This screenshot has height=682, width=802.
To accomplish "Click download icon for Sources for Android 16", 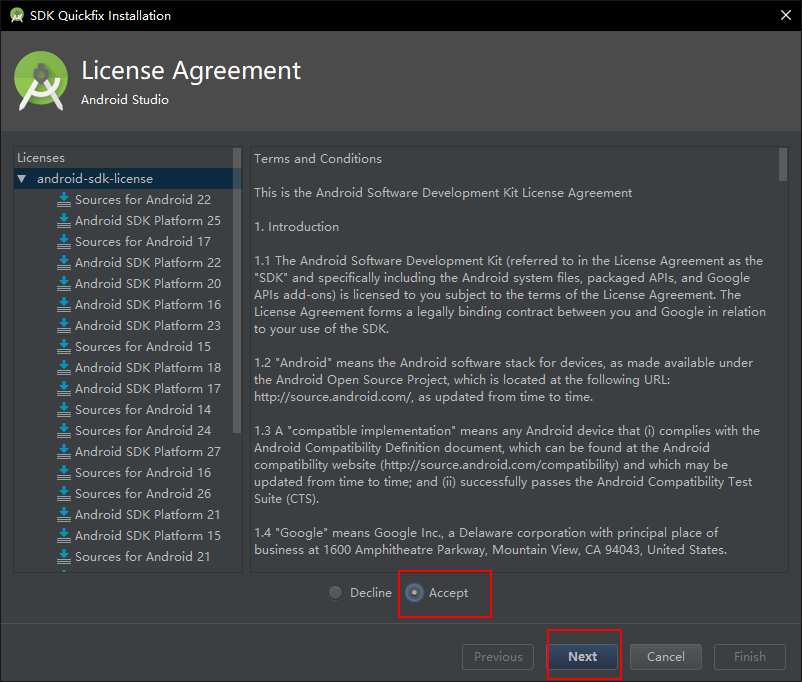I will pyautogui.click(x=64, y=472).
